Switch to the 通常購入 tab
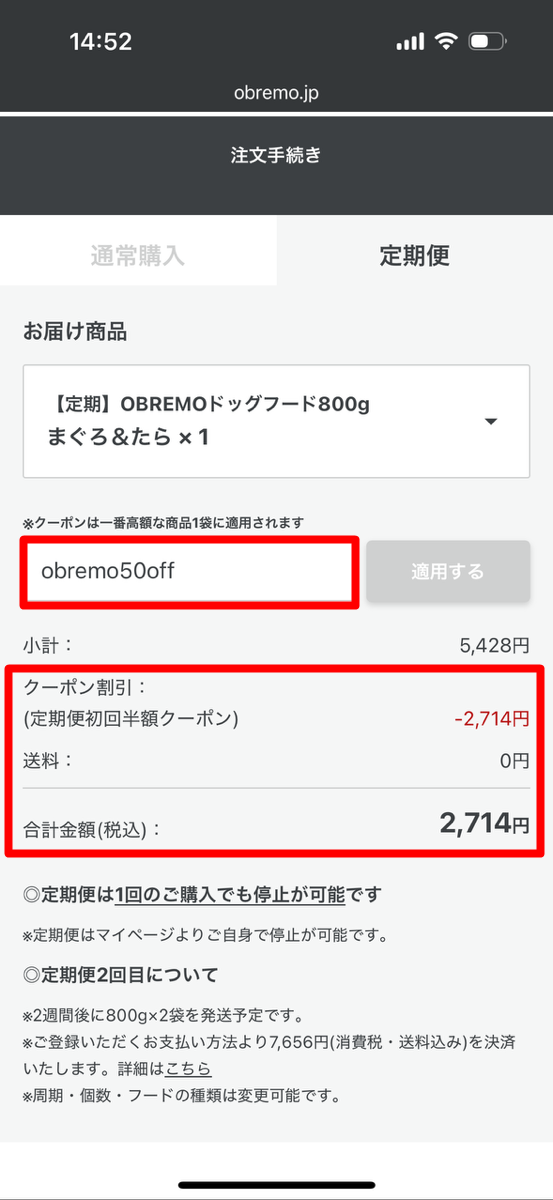Screen dimensions: 553x1200 point(138,254)
